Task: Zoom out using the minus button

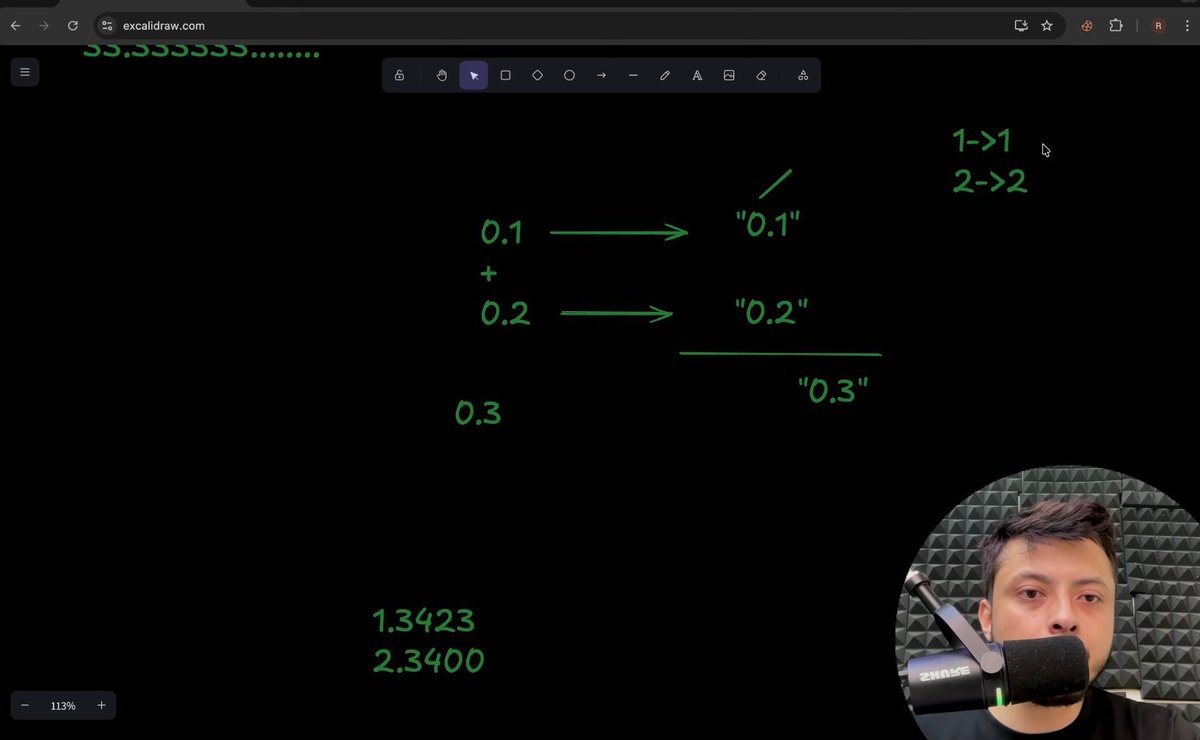Action: [x=25, y=705]
